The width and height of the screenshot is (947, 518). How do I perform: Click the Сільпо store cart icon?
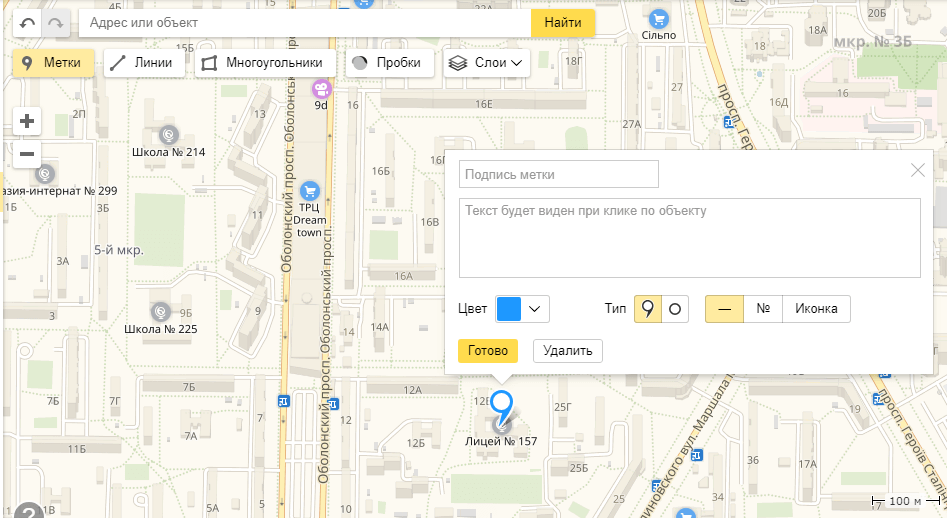658,18
